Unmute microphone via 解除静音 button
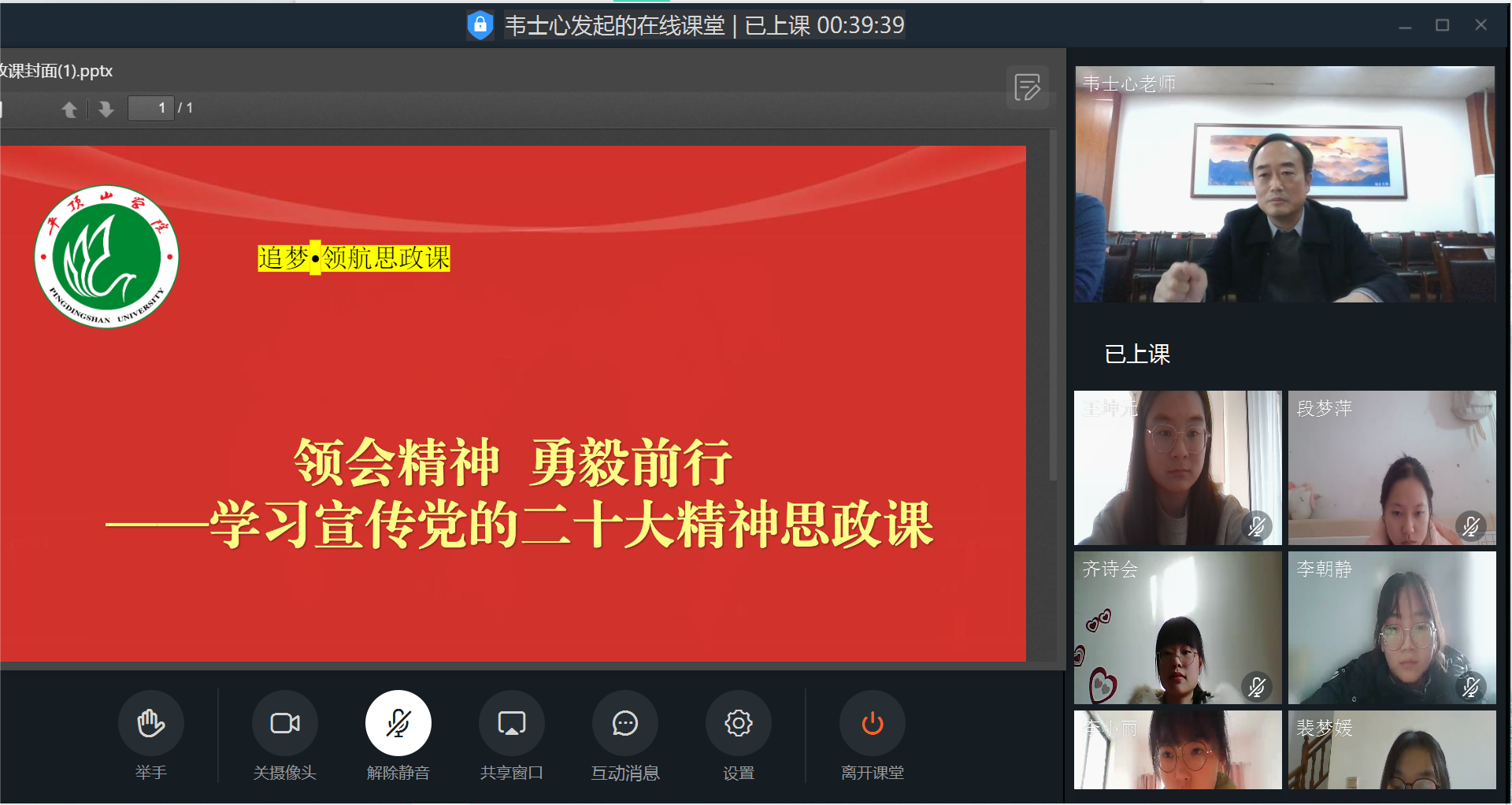Viewport: 1512px width, 805px height. coord(398,723)
